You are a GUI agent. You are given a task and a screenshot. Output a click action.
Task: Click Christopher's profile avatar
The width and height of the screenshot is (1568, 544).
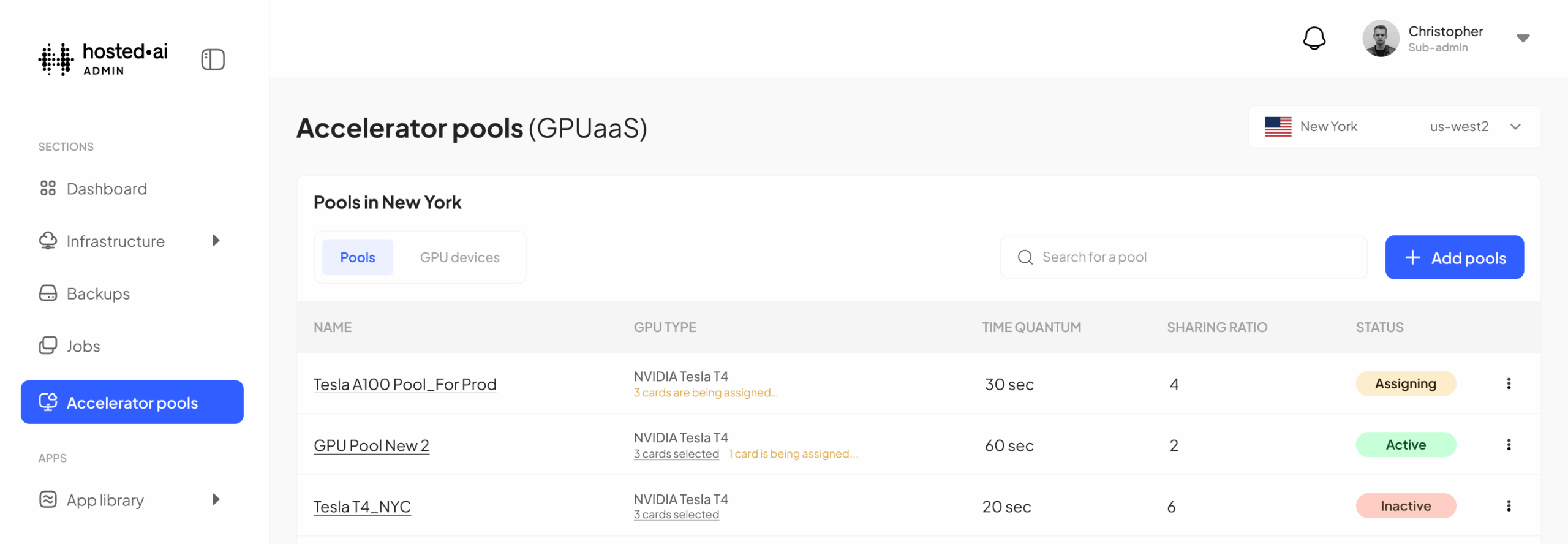click(1380, 38)
